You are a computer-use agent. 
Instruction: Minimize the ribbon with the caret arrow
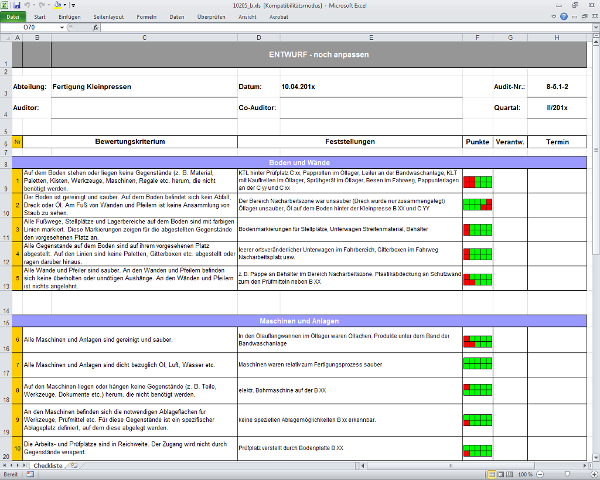pyautogui.click(x=553, y=17)
